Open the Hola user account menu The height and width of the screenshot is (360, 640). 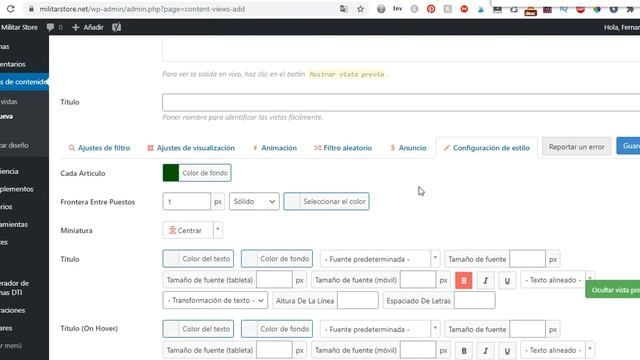622,27
